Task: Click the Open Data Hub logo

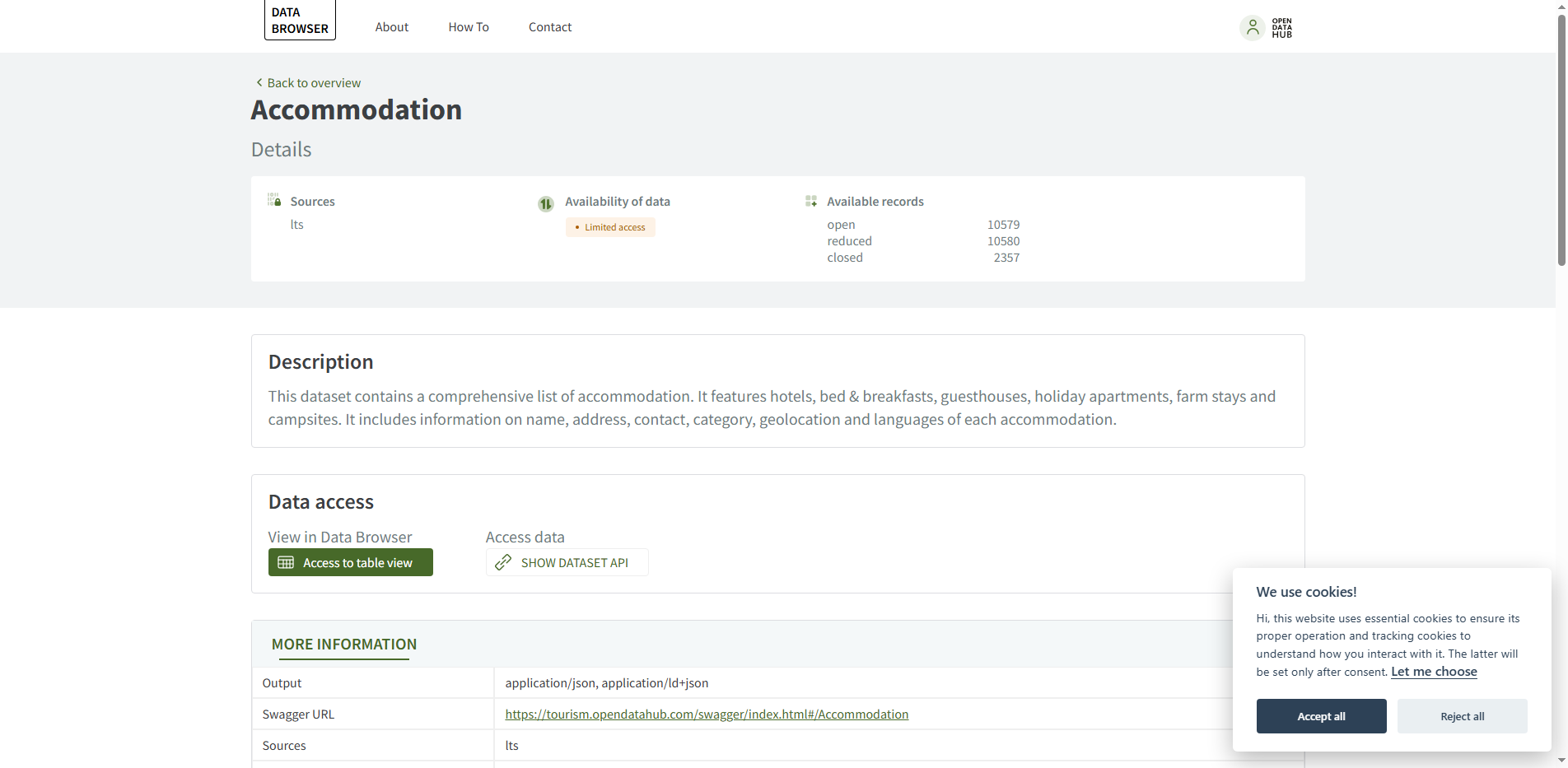Action: tap(1281, 27)
